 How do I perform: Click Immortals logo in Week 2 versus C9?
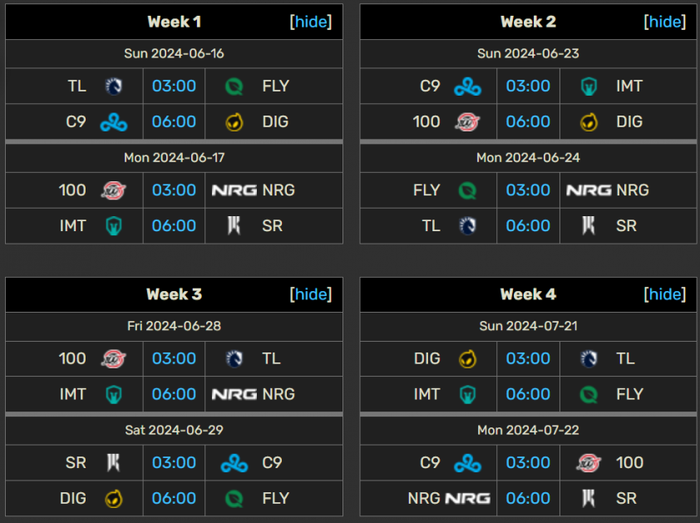tap(588, 86)
